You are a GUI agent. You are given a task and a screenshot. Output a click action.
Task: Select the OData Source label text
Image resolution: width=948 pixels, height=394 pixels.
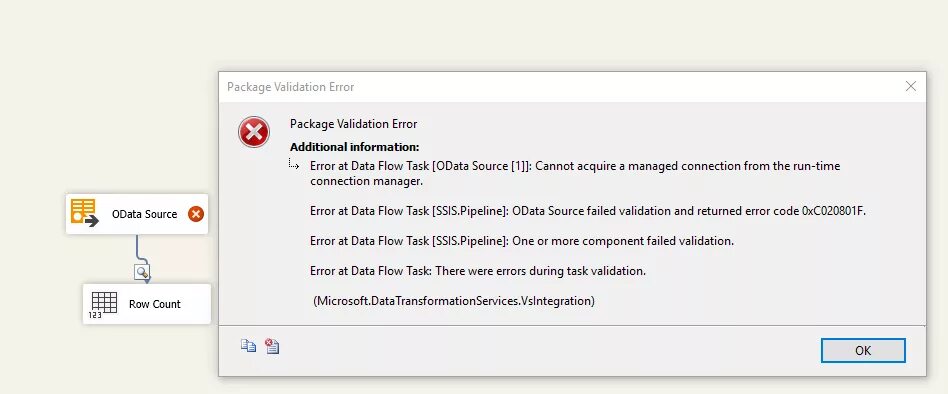click(x=144, y=214)
